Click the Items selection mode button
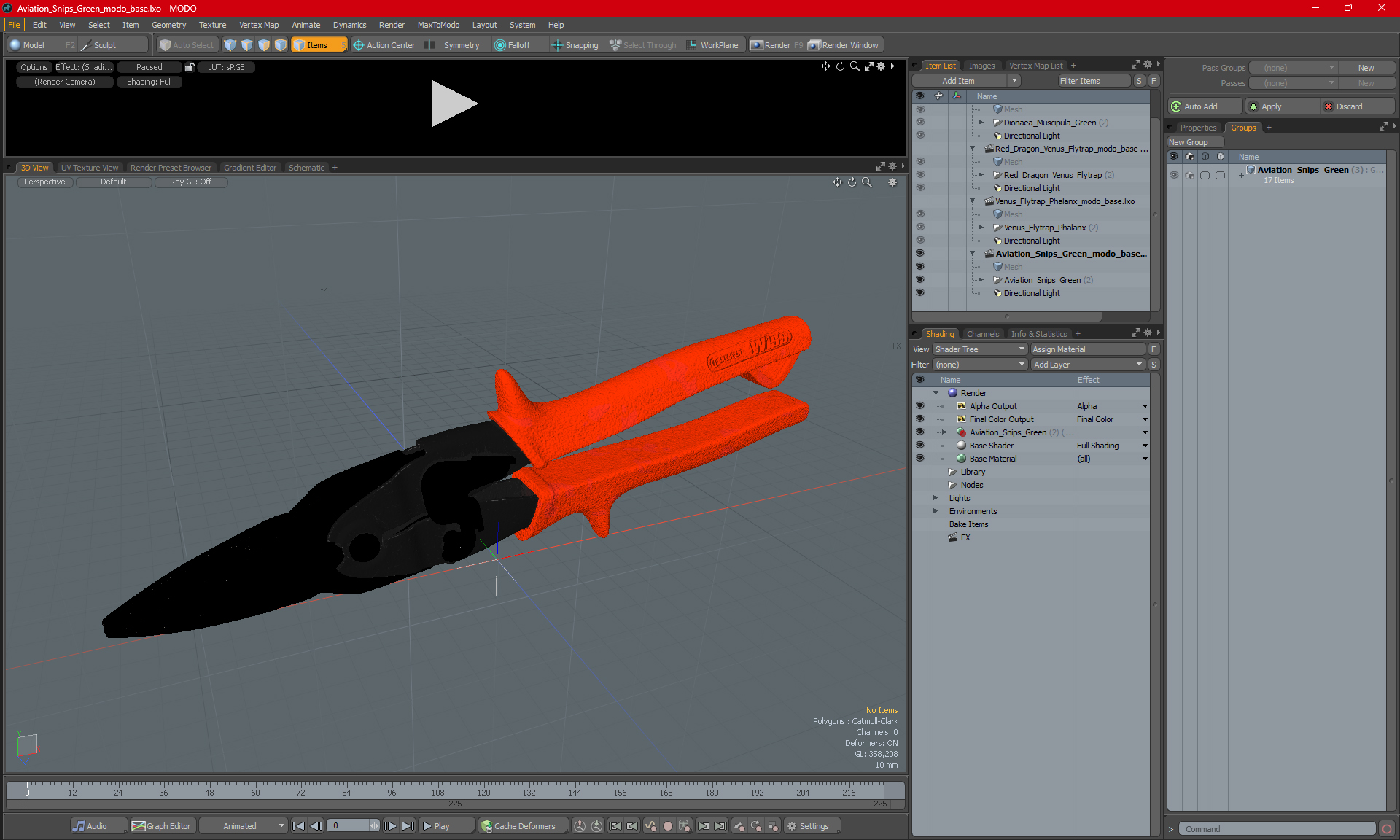 pos(319,45)
